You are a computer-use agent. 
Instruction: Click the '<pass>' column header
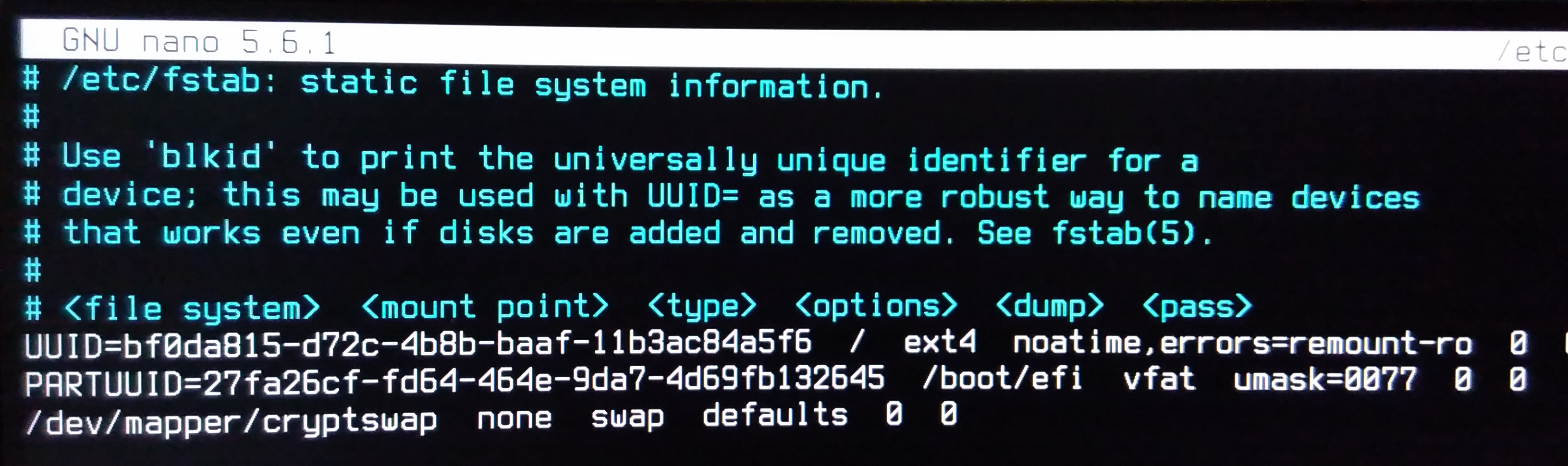click(x=1197, y=307)
